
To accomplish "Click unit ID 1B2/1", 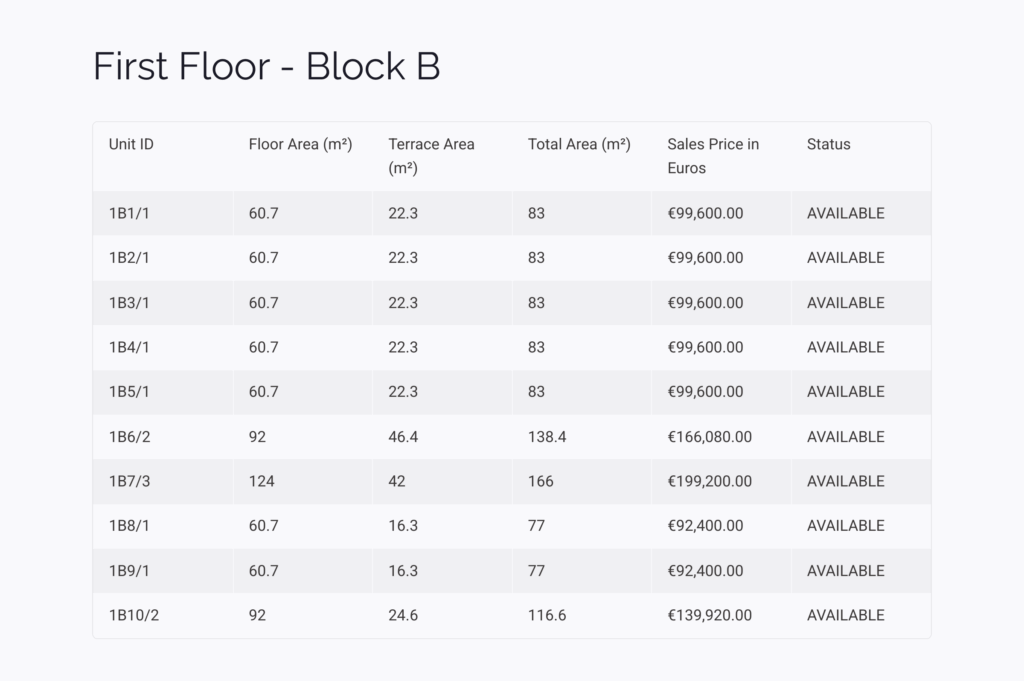I will [x=129, y=258].
